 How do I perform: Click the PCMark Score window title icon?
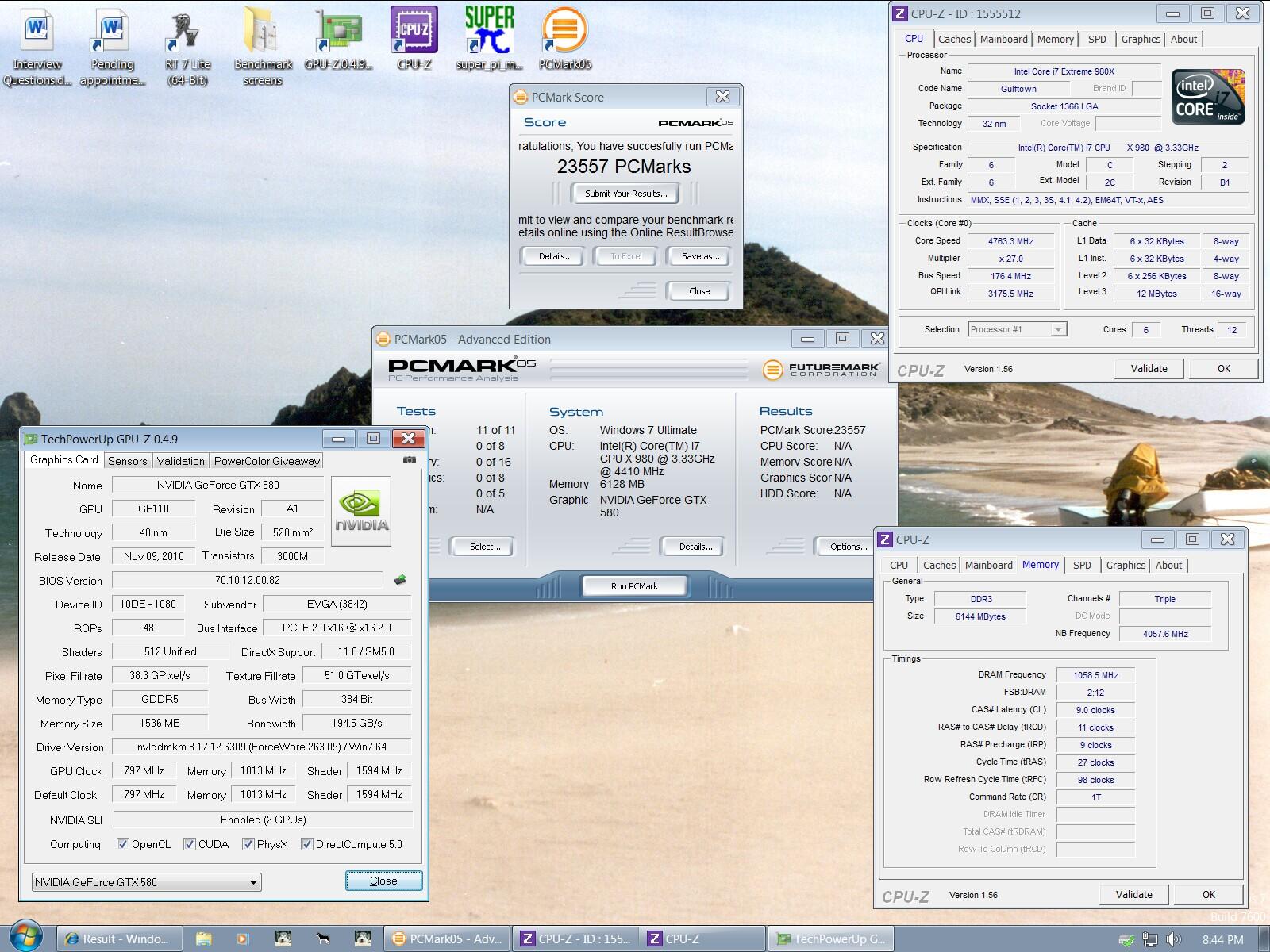pyautogui.click(x=521, y=97)
